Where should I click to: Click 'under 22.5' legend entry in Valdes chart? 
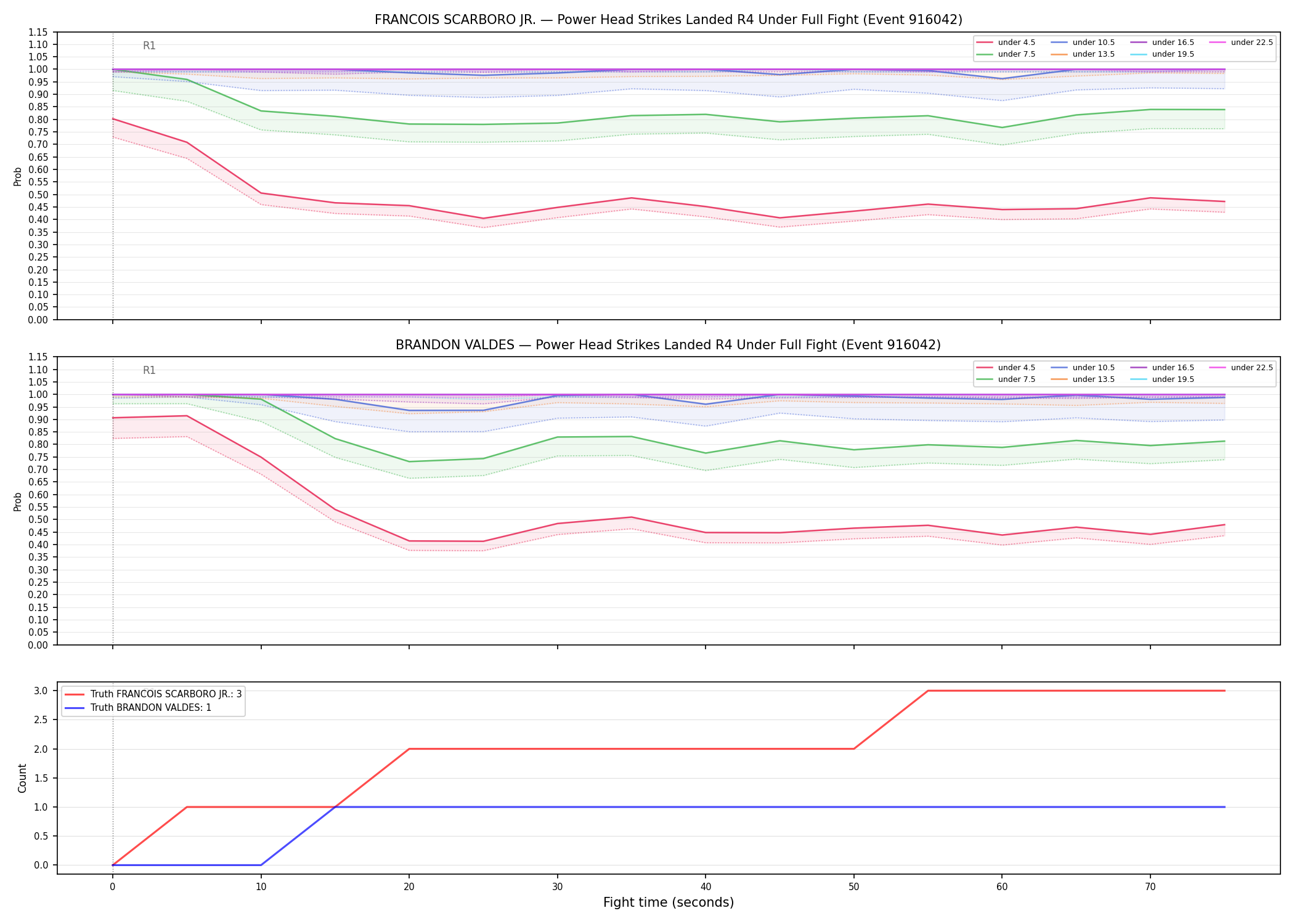coord(1241,368)
